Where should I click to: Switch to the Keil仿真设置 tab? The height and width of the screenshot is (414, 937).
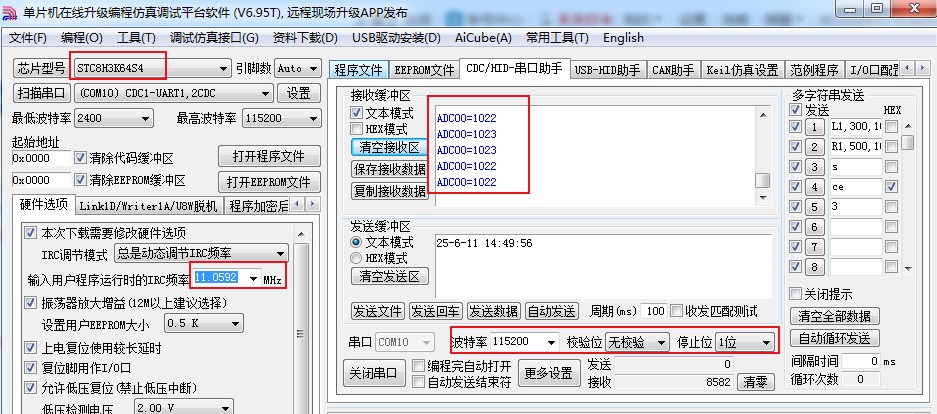(742, 70)
